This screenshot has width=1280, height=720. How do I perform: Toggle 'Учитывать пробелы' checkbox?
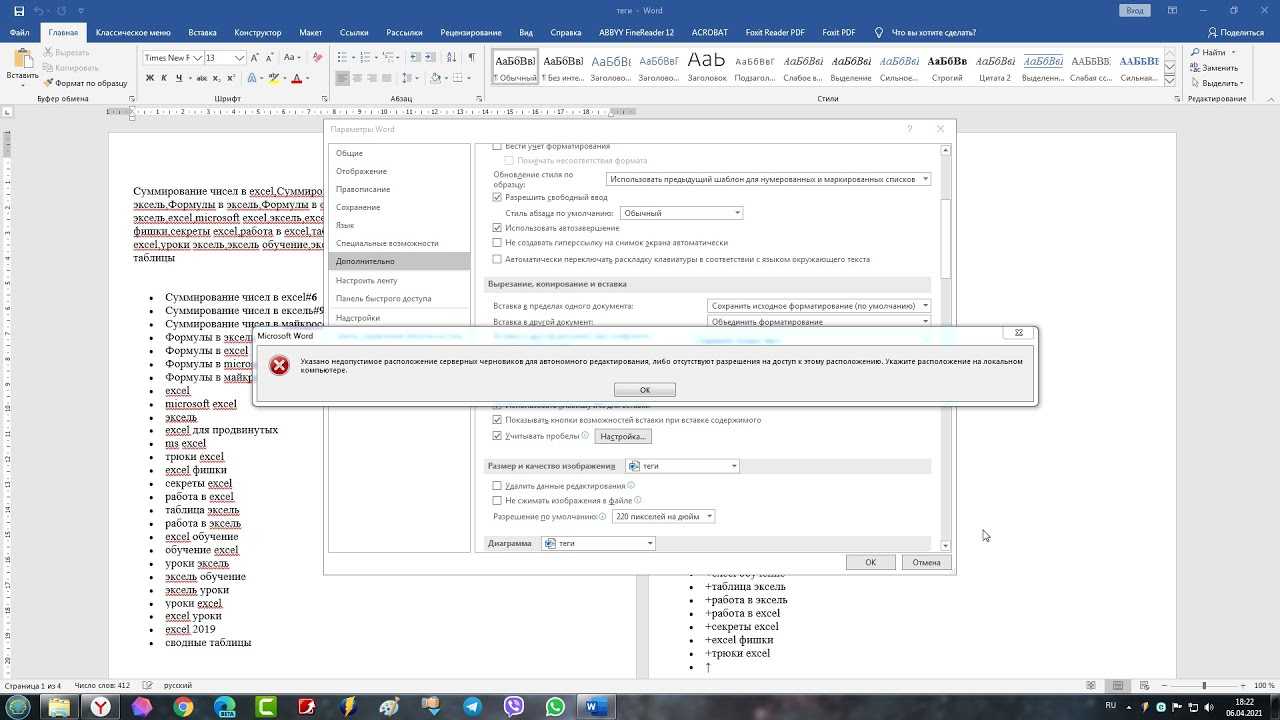click(x=497, y=436)
